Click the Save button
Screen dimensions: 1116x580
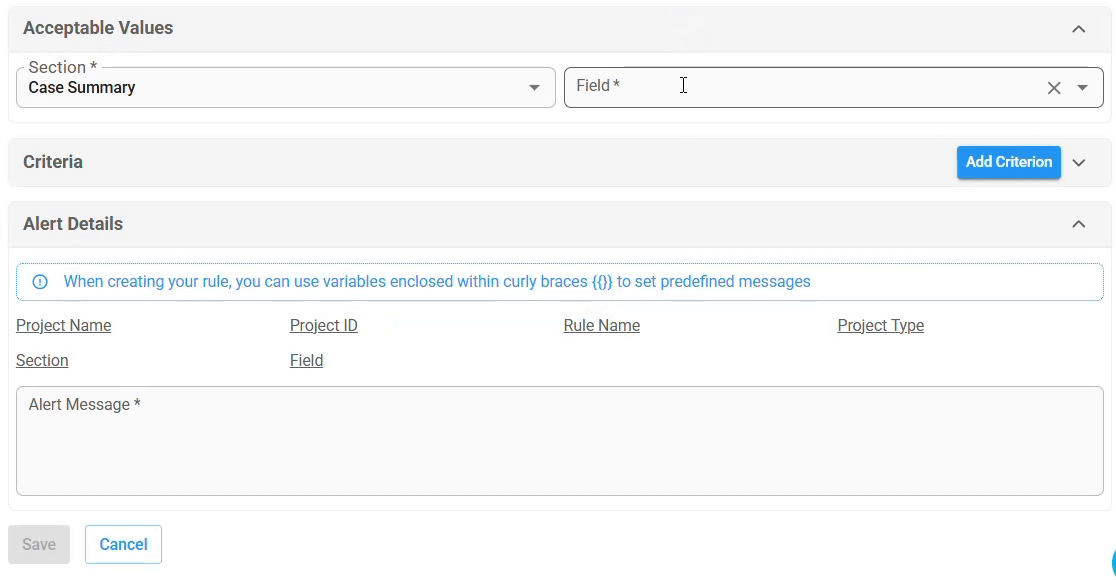39,544
